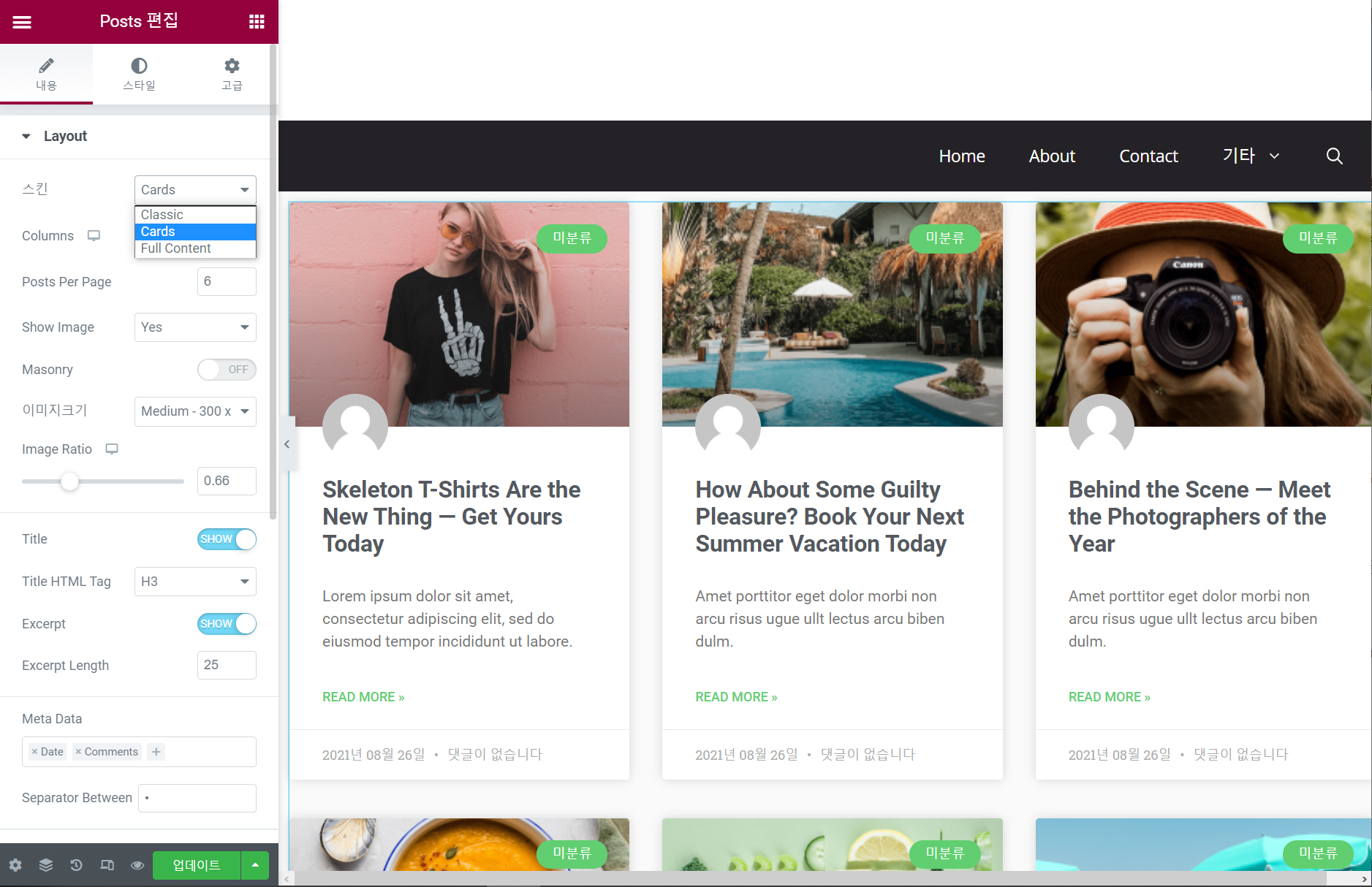Click the Preview changes eye icon
The image size is (1372, 887).
(137, 865)
